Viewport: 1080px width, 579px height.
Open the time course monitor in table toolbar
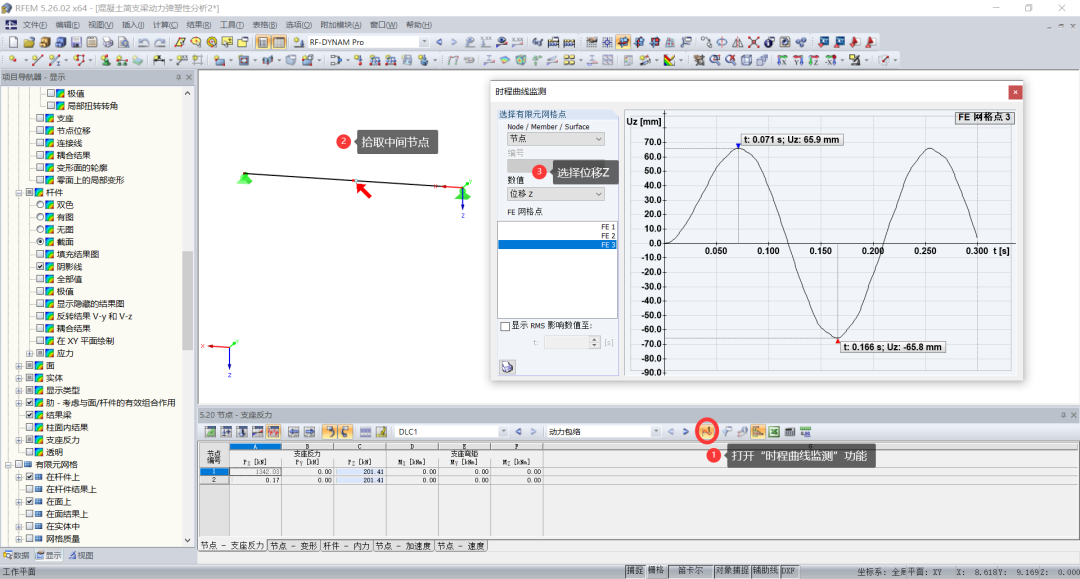pyautogui.click(x=706, y=432)
